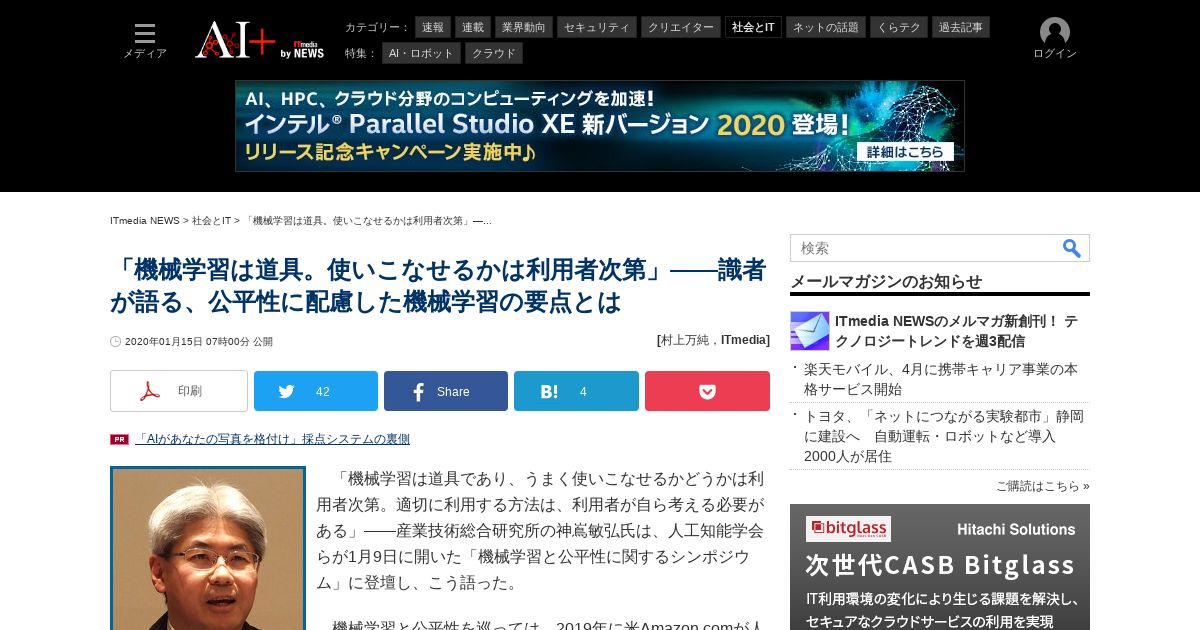
Task: Open the クラウド feature
Action: tap(494, 53)
